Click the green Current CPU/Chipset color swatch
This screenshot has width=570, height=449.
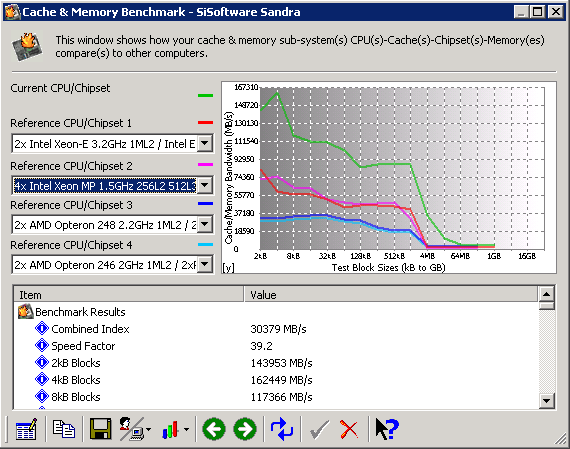[205, 96]
